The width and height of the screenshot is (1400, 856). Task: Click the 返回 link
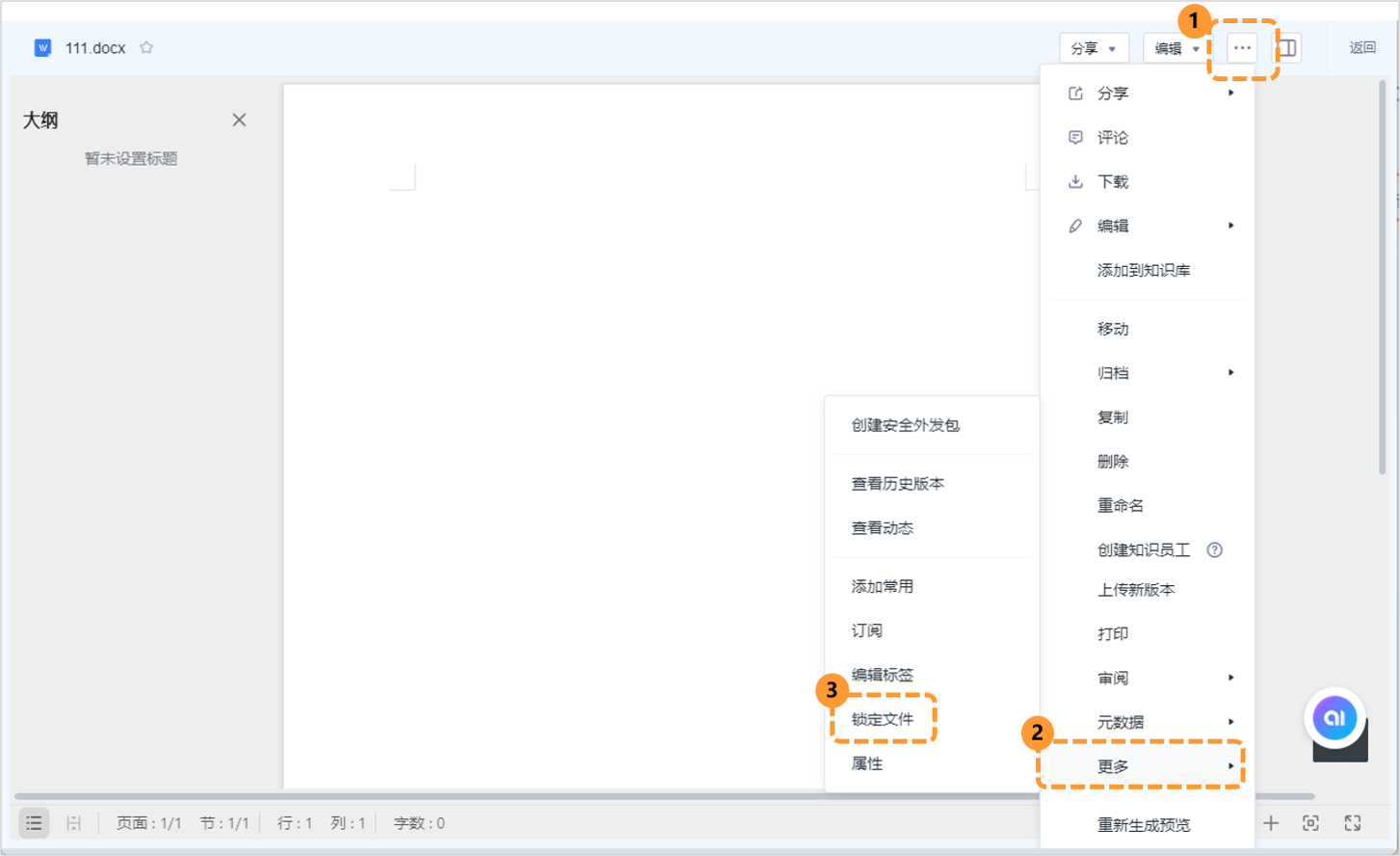coord(1362,47)
